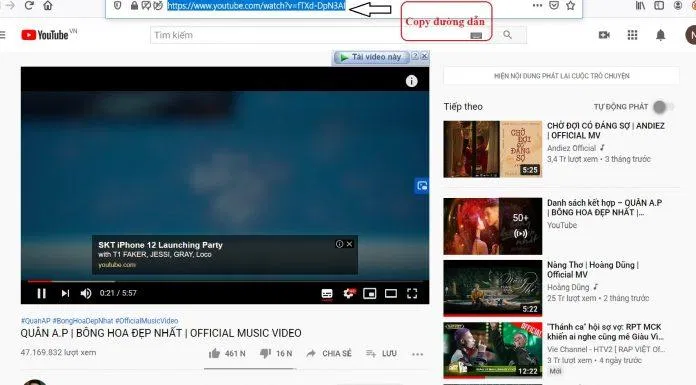Open the page actions three-dot menu in address bar

point(537,6)
